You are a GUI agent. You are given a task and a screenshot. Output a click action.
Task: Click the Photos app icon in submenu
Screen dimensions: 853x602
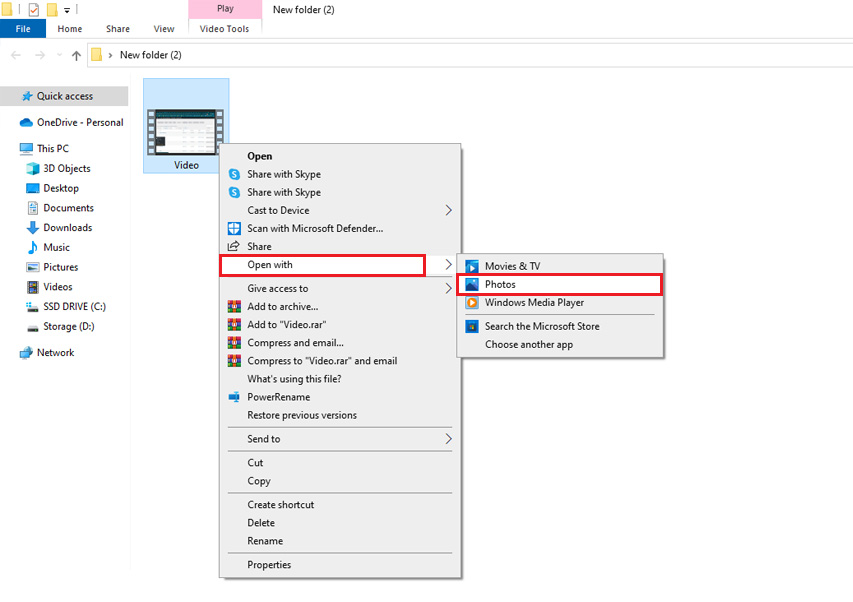(472, 284)
